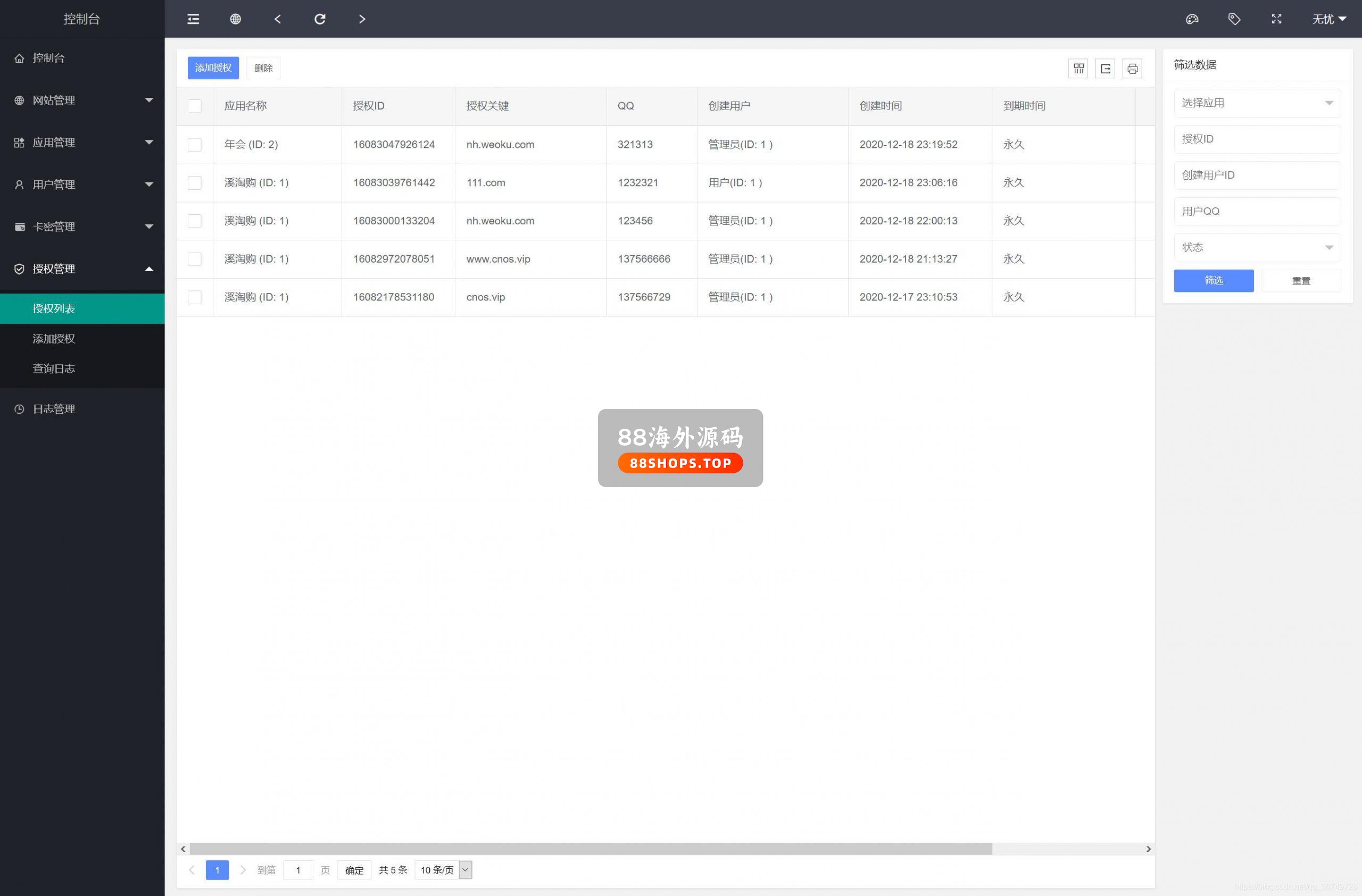Click the blue 添加授权 button
The width and height of the screenshot is (1362, 896).
tap(213, 68)
